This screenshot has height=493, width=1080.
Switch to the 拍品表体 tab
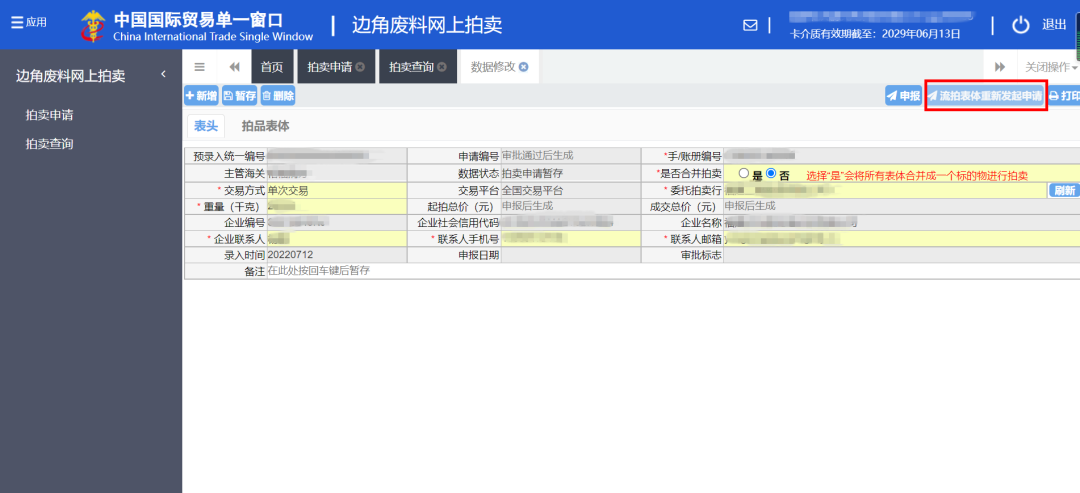pos(265,126)
